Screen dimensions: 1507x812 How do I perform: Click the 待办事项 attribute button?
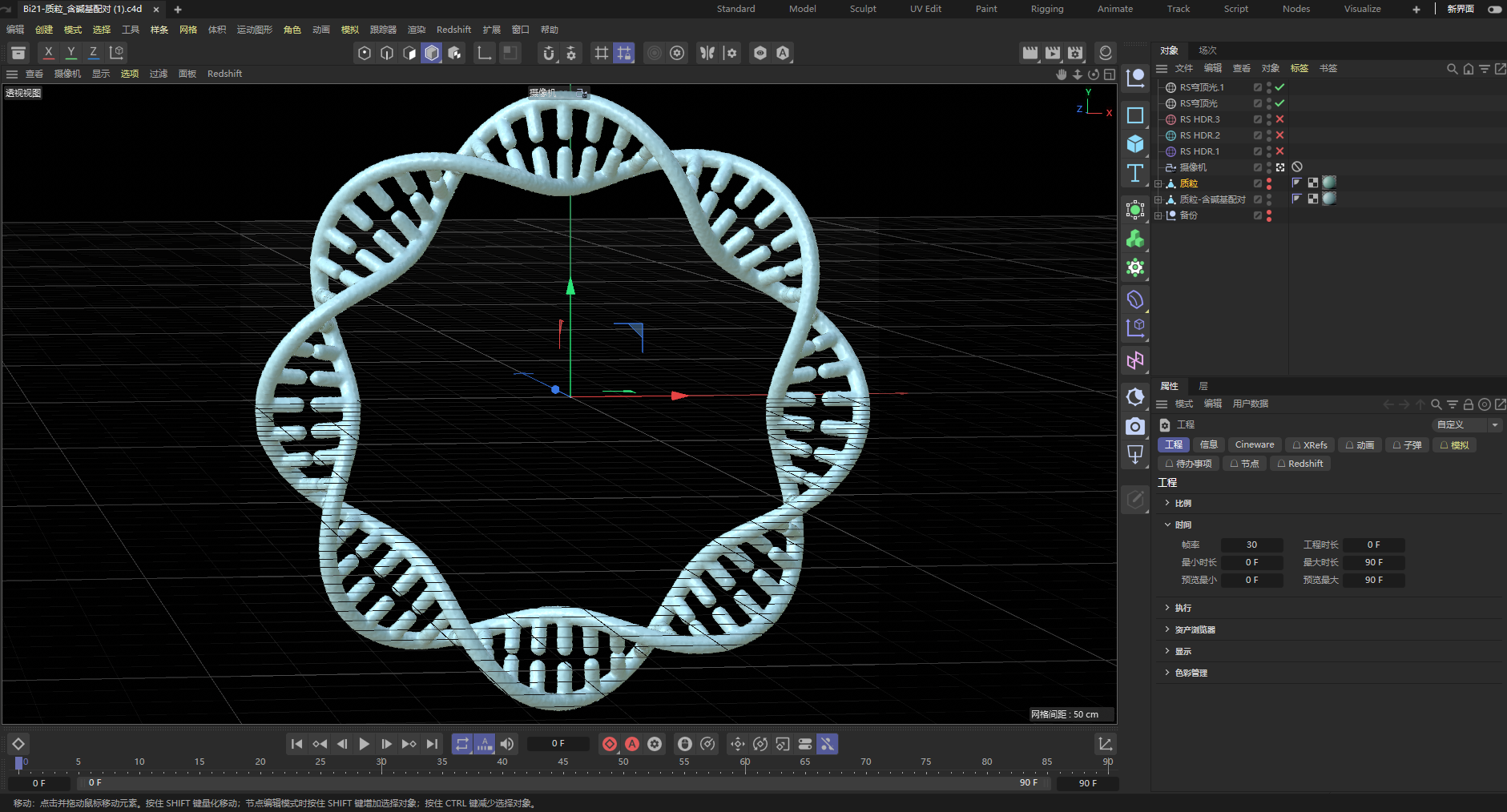pos(1188,464)
